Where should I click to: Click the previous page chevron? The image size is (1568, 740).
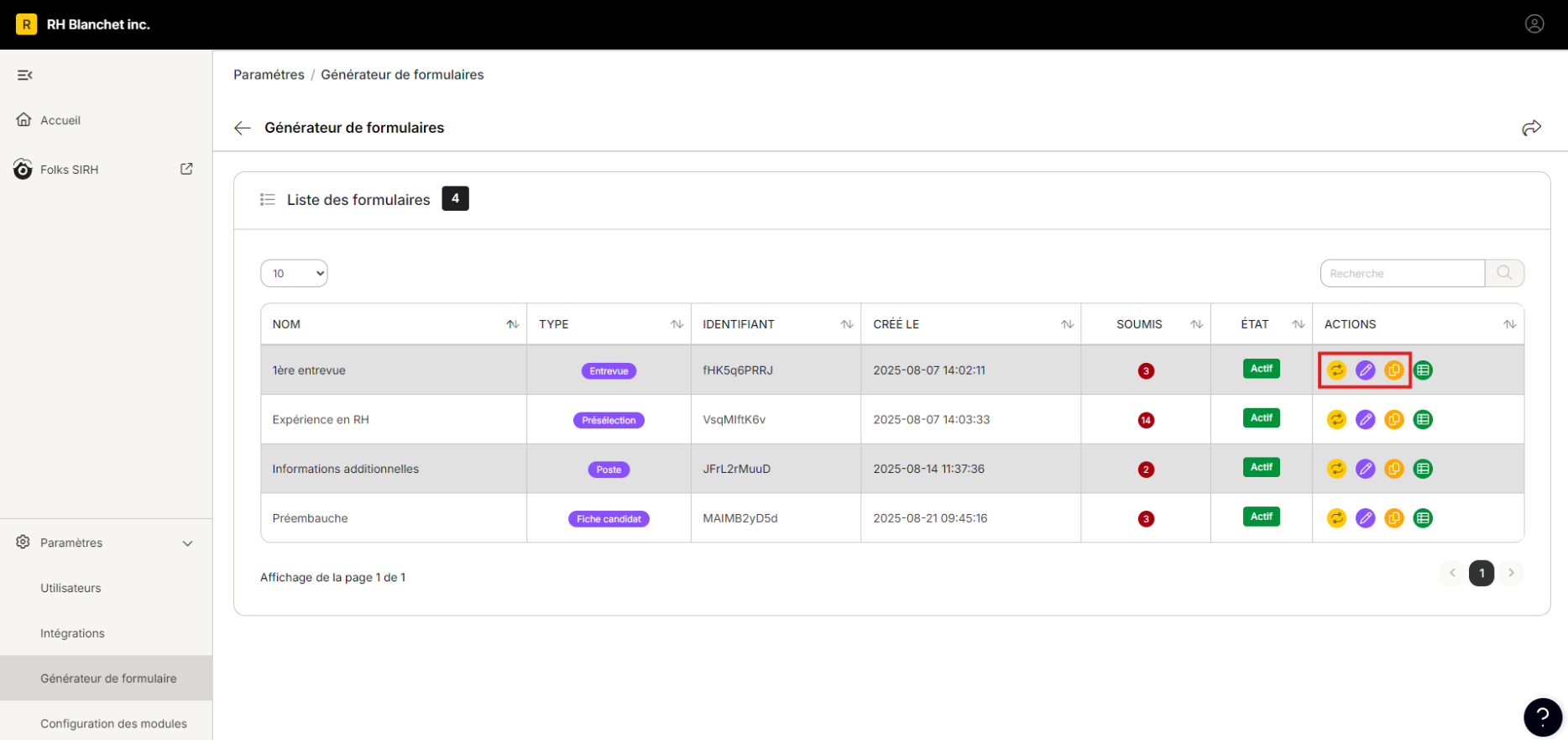pos(1452,573)
